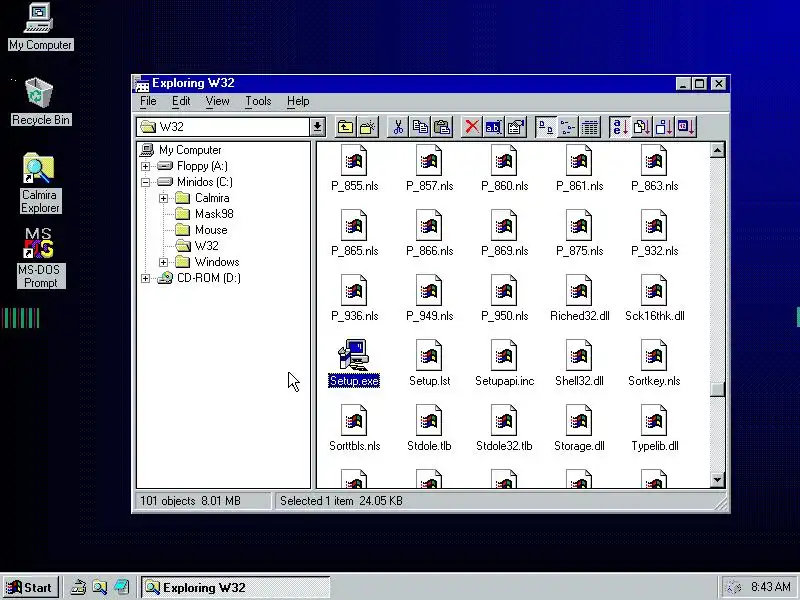800x600 pixels.
Task: Select the Riched32.dll file
Action: (579, 298)
